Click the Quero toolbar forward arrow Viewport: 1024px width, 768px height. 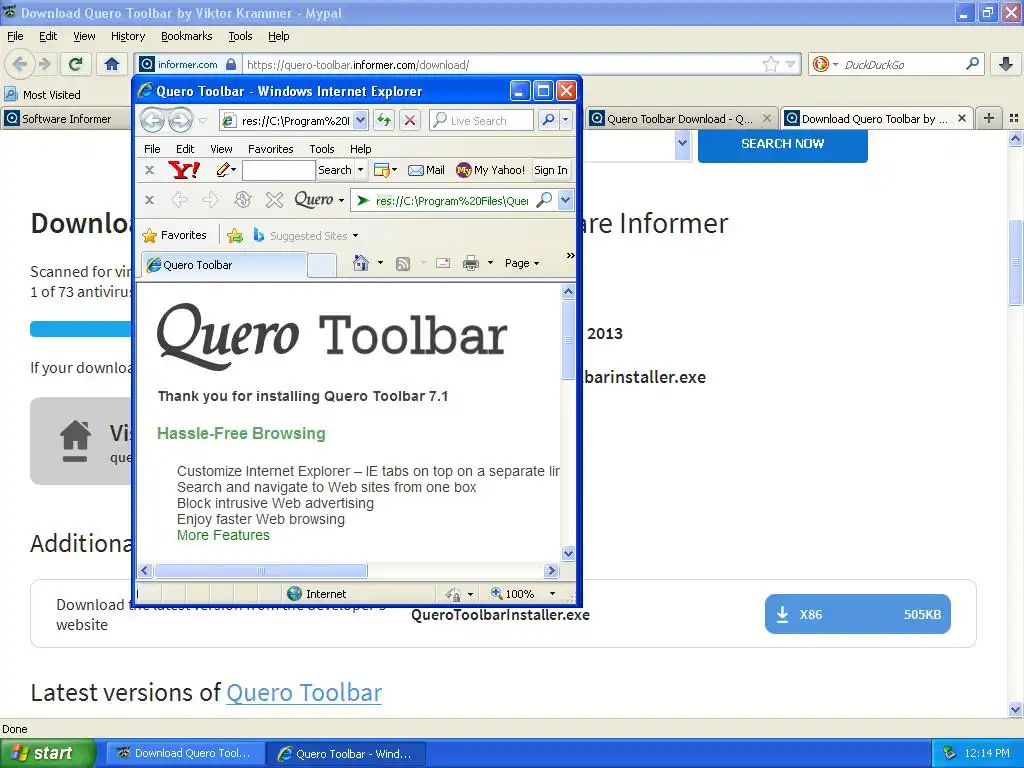coord(210,200)
